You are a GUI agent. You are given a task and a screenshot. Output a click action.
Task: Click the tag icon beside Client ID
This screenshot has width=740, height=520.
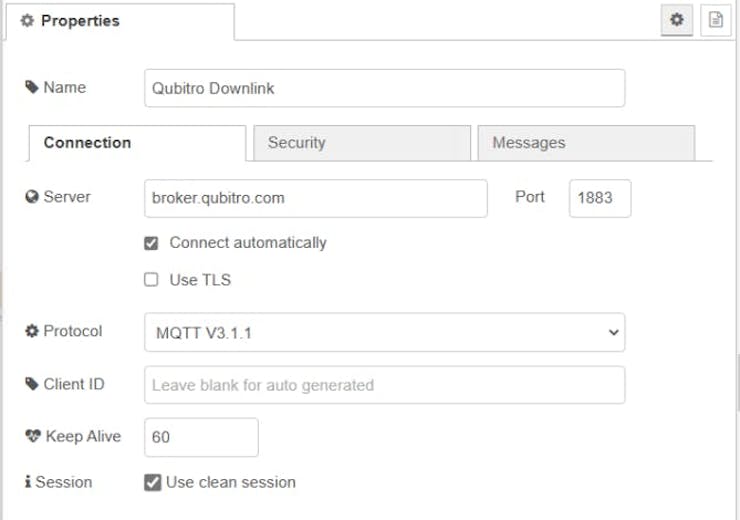point(31,384)
